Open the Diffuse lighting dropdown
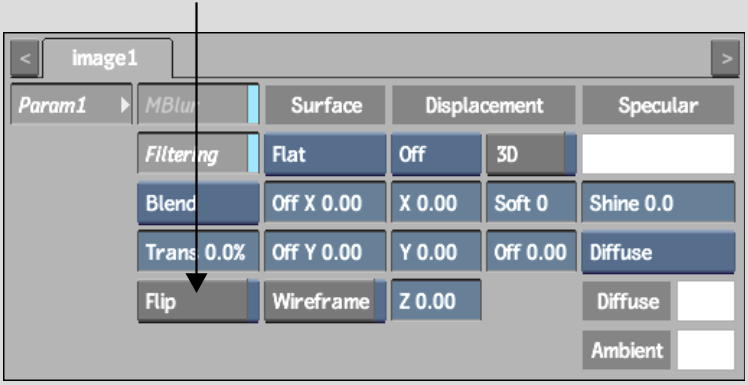The image size is (748, 385). [x=658, y=252]
